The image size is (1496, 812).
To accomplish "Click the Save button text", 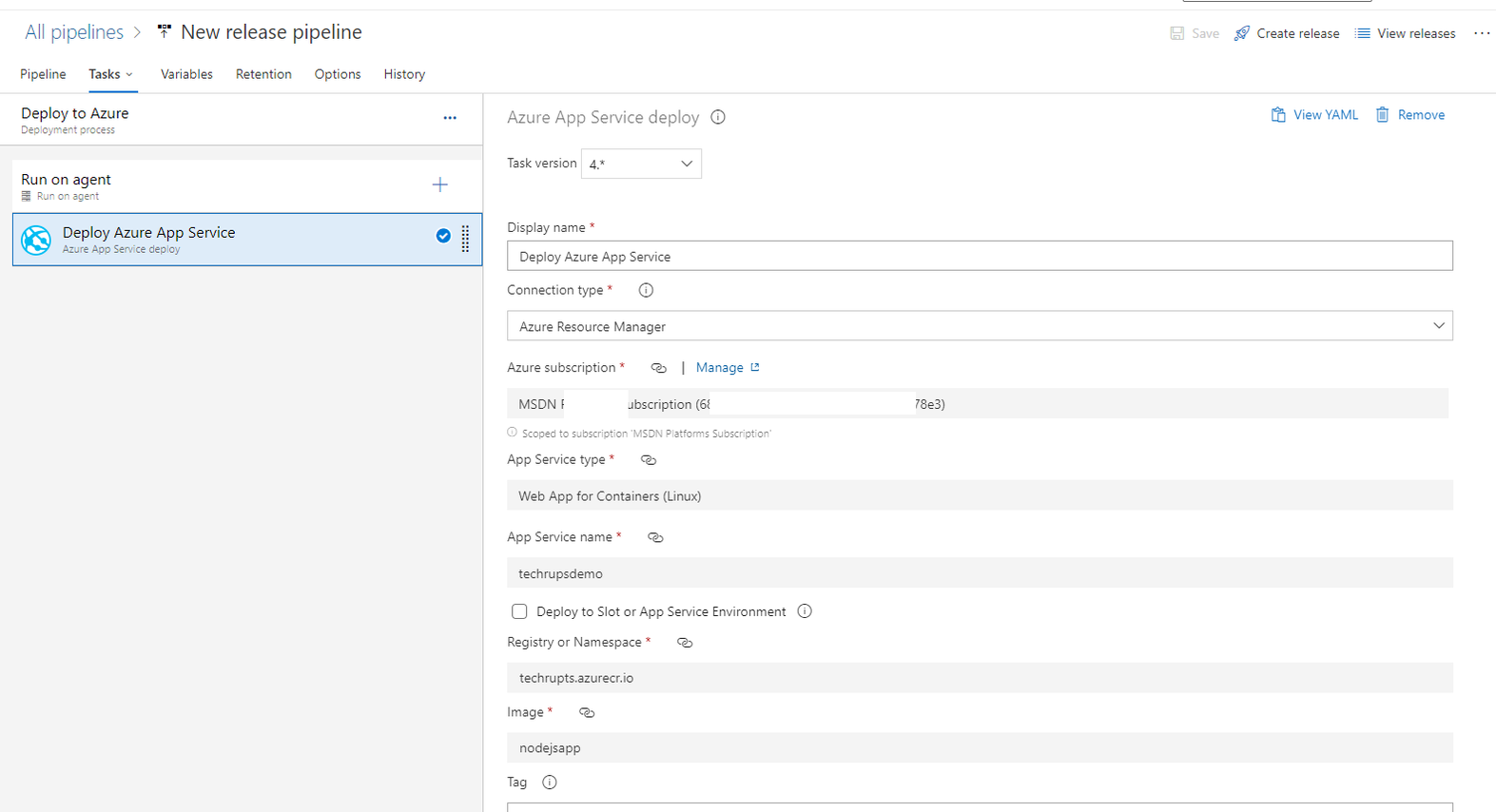I will tap(1205, 33).
